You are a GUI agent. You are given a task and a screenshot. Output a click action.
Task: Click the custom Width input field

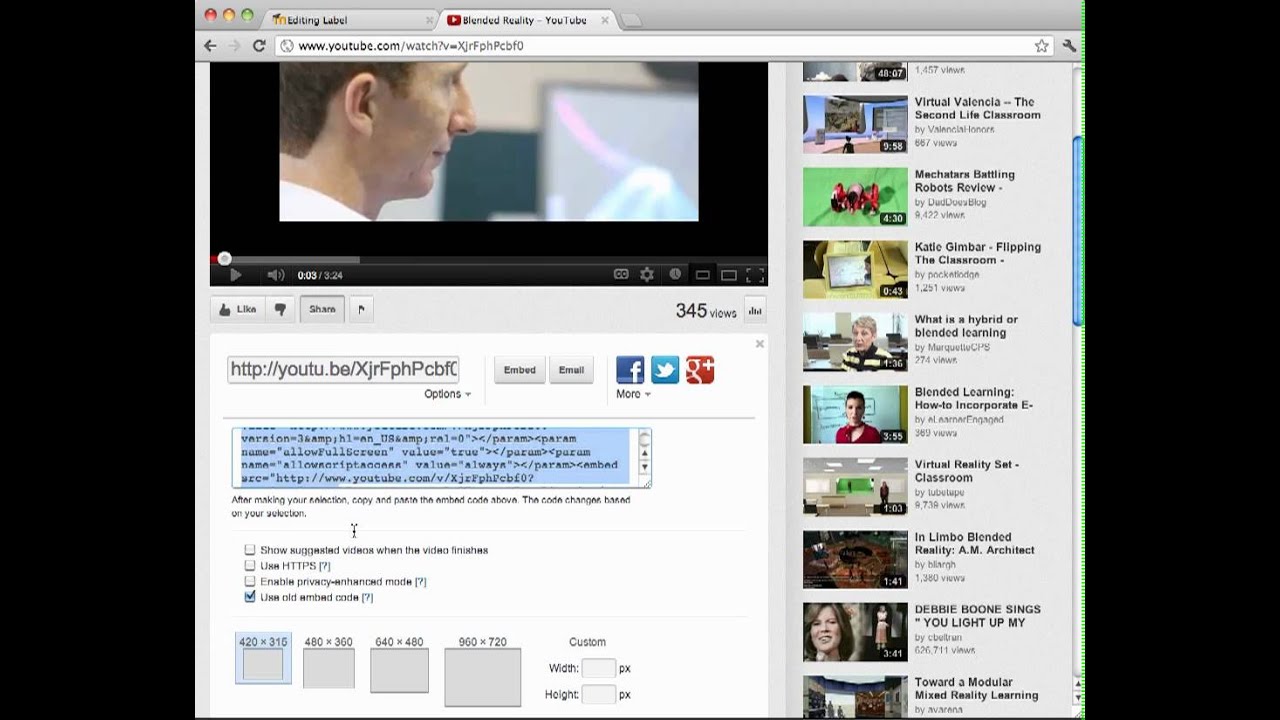[x=599, y=668]
